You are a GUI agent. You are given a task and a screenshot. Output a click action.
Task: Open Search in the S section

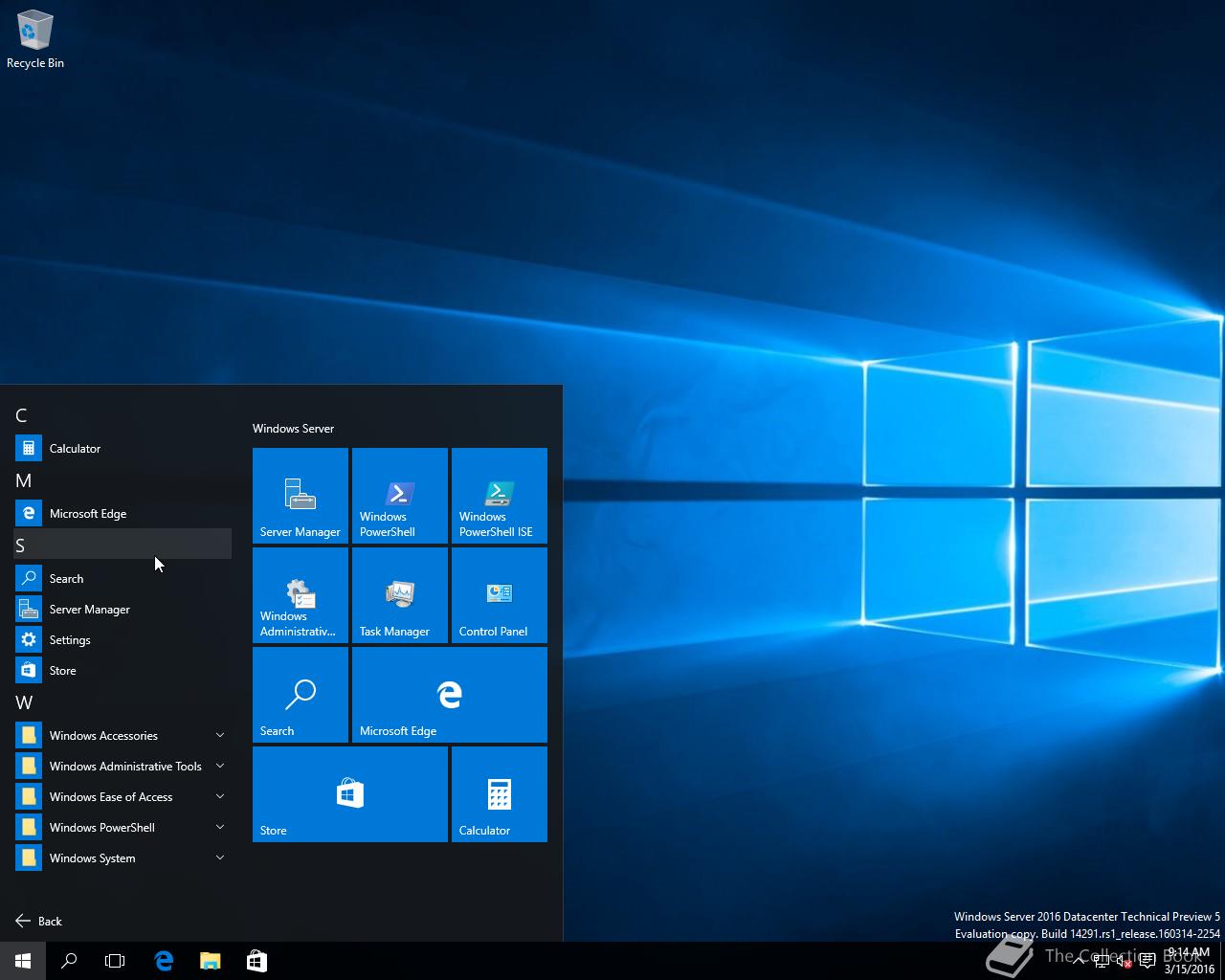(122, 578)
